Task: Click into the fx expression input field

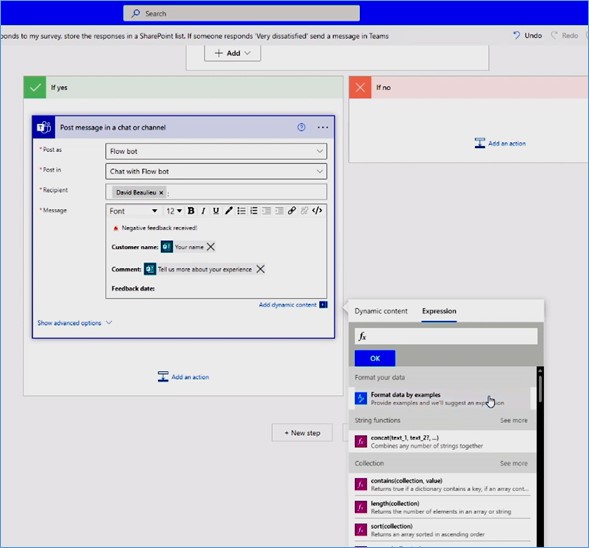Action: click(x=446, y=336)
